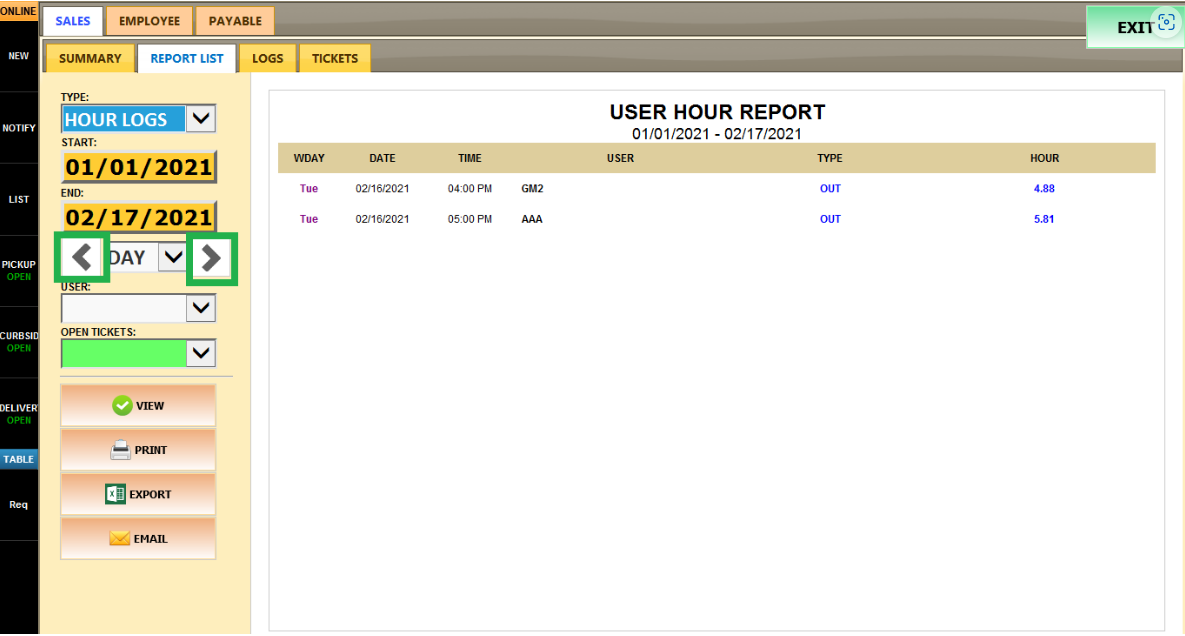Send report via EMAIL button
Image resolution: width=1185 pixels, height=636 pixels.
pyautogui.click(x=138, y=539)
